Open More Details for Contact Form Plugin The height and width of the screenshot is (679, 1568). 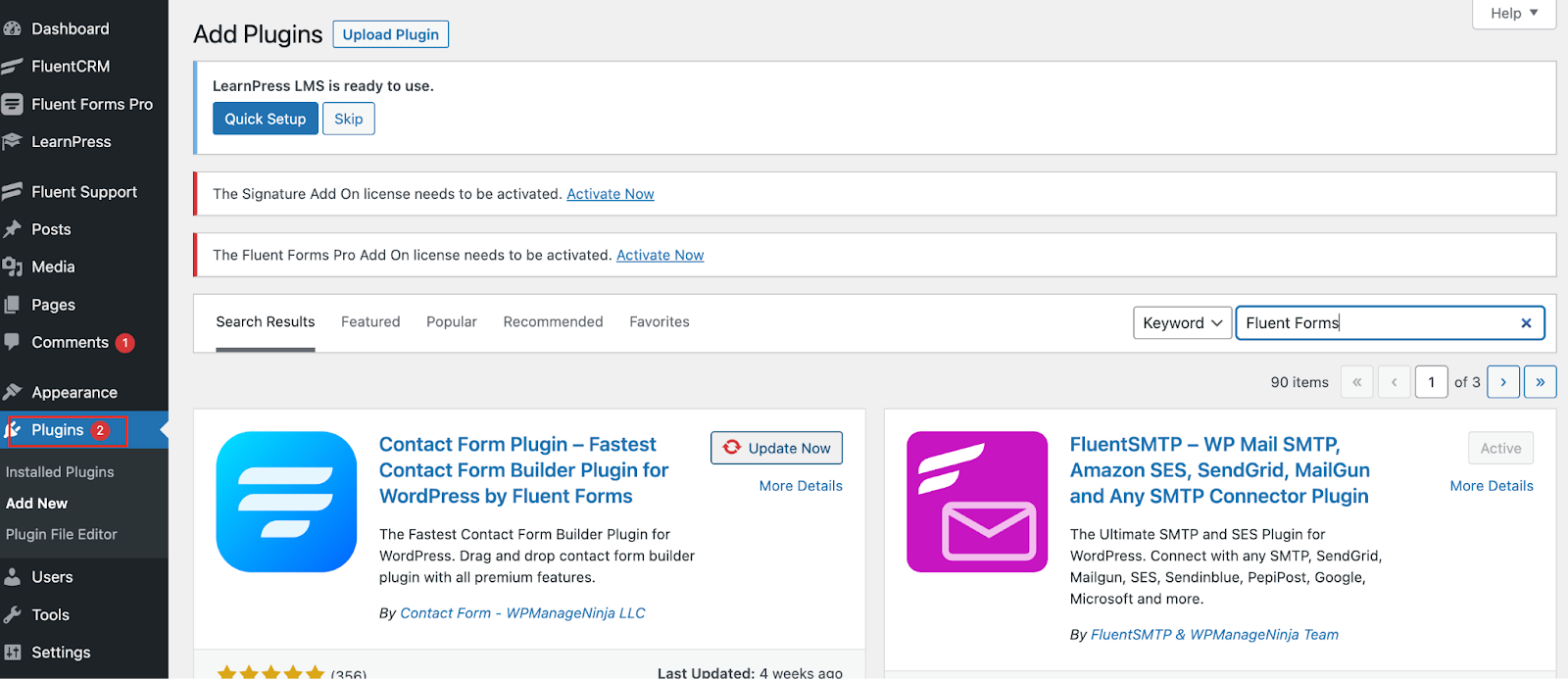point(801,486)
